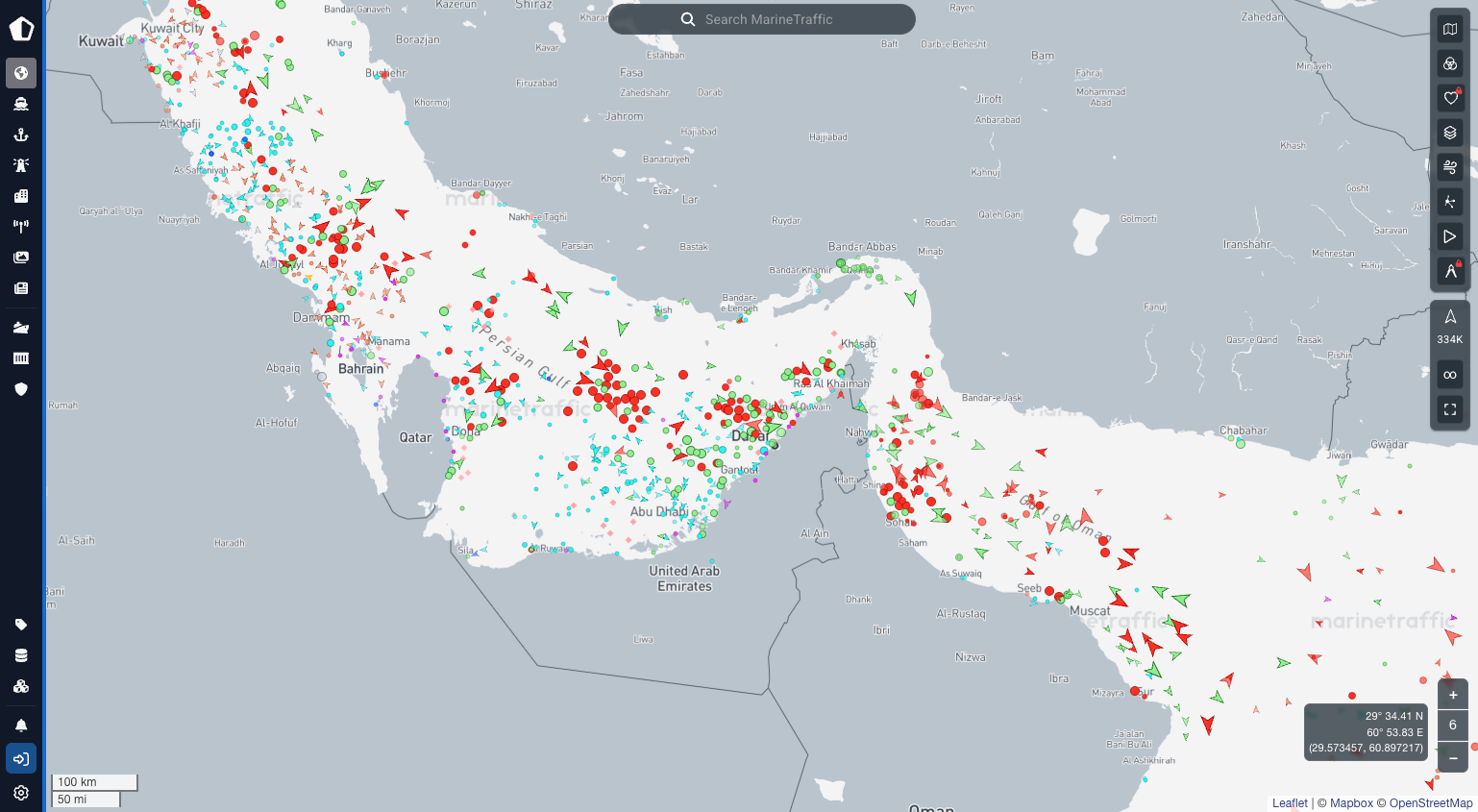Viewport: 1478px width, 812px height.
Task: Select the distance measuring compass tool
Action: pyautogui.click(x=1450, y=271)
